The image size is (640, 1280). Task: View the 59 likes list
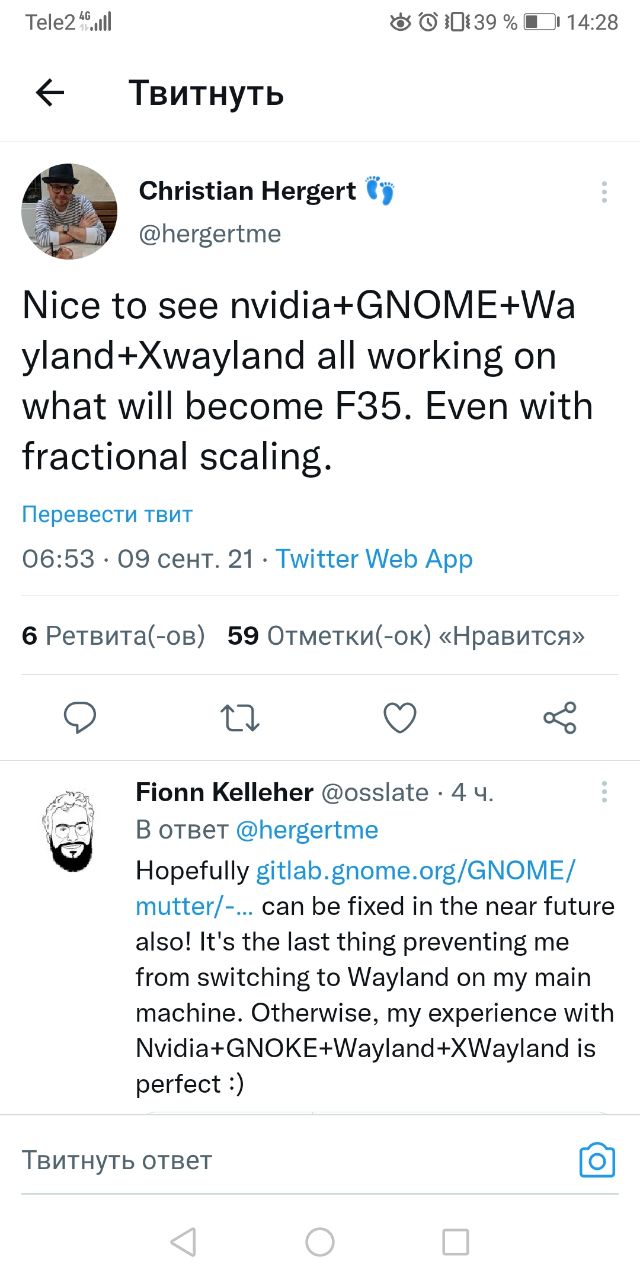click(x=406, y=636)
